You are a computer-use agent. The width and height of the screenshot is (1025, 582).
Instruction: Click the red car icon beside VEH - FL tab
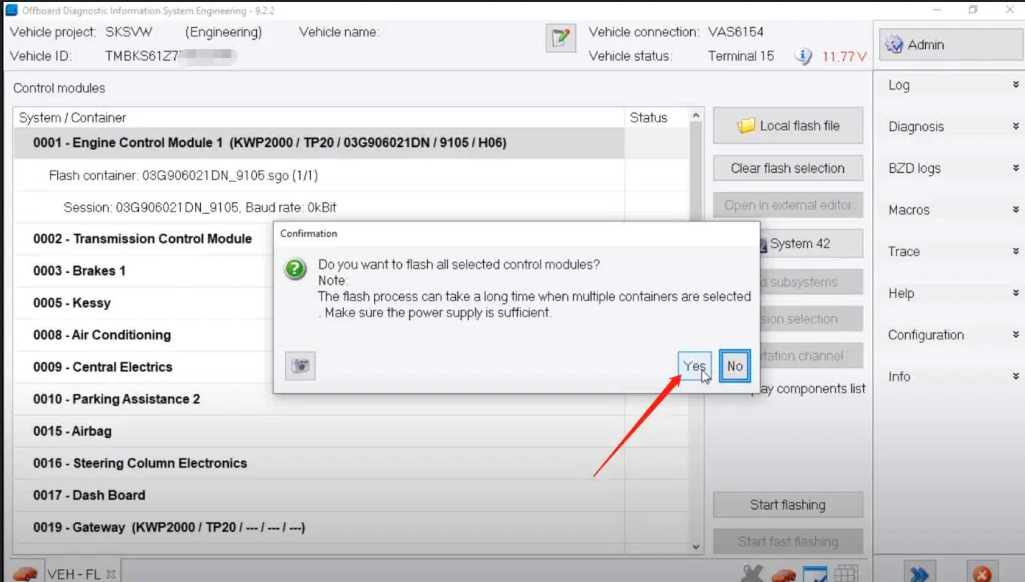tap(25, 573)
